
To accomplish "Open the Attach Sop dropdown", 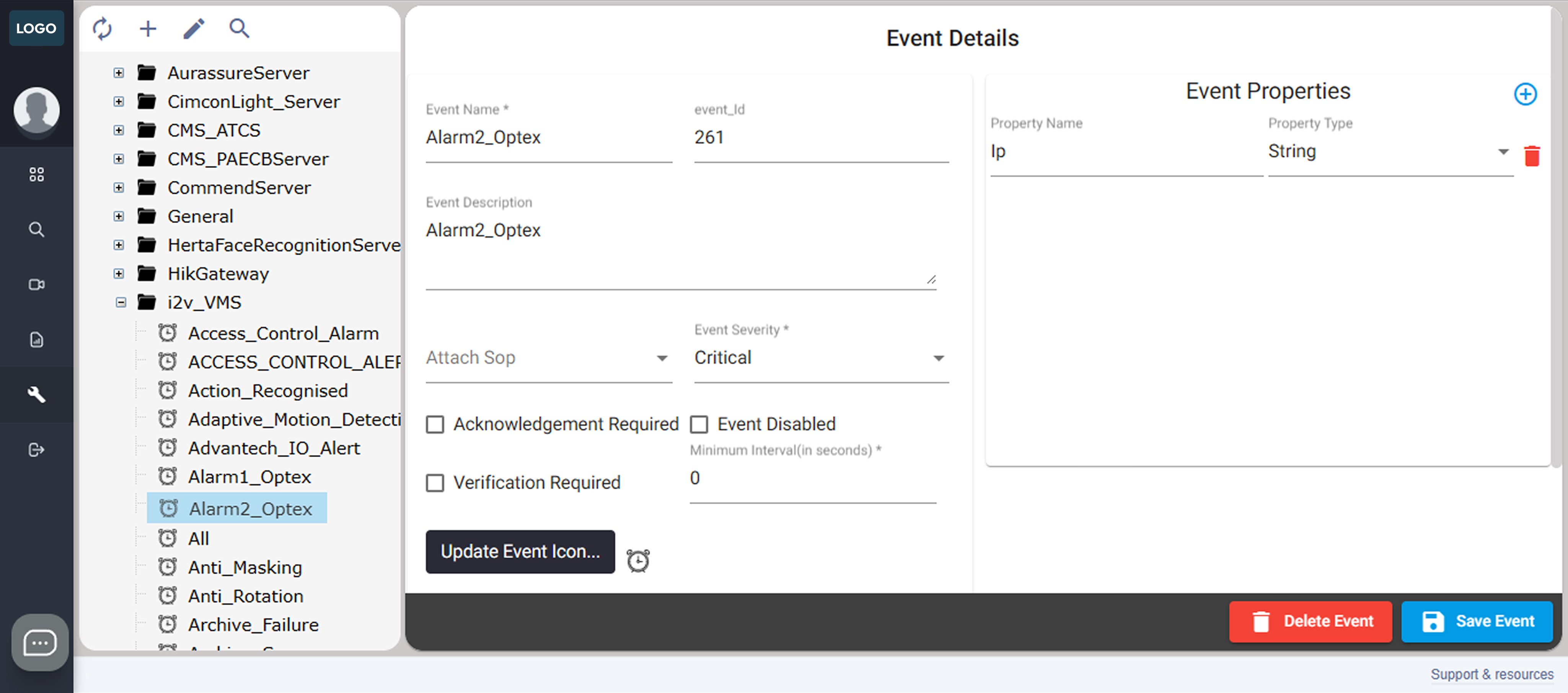I will 548,358.
